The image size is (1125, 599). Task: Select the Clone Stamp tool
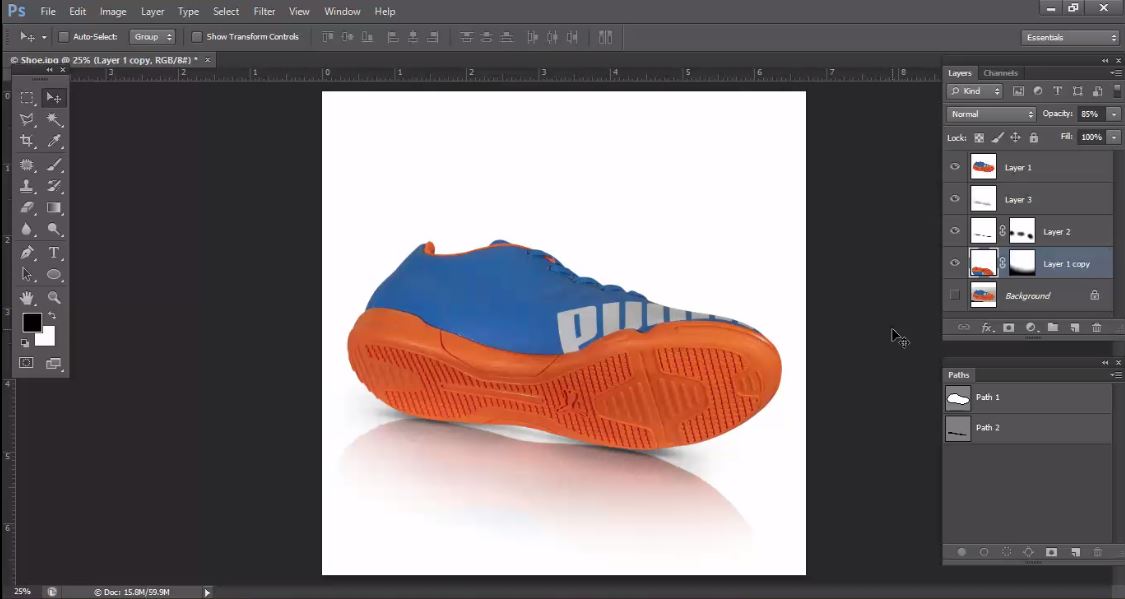tap(27, 187)
